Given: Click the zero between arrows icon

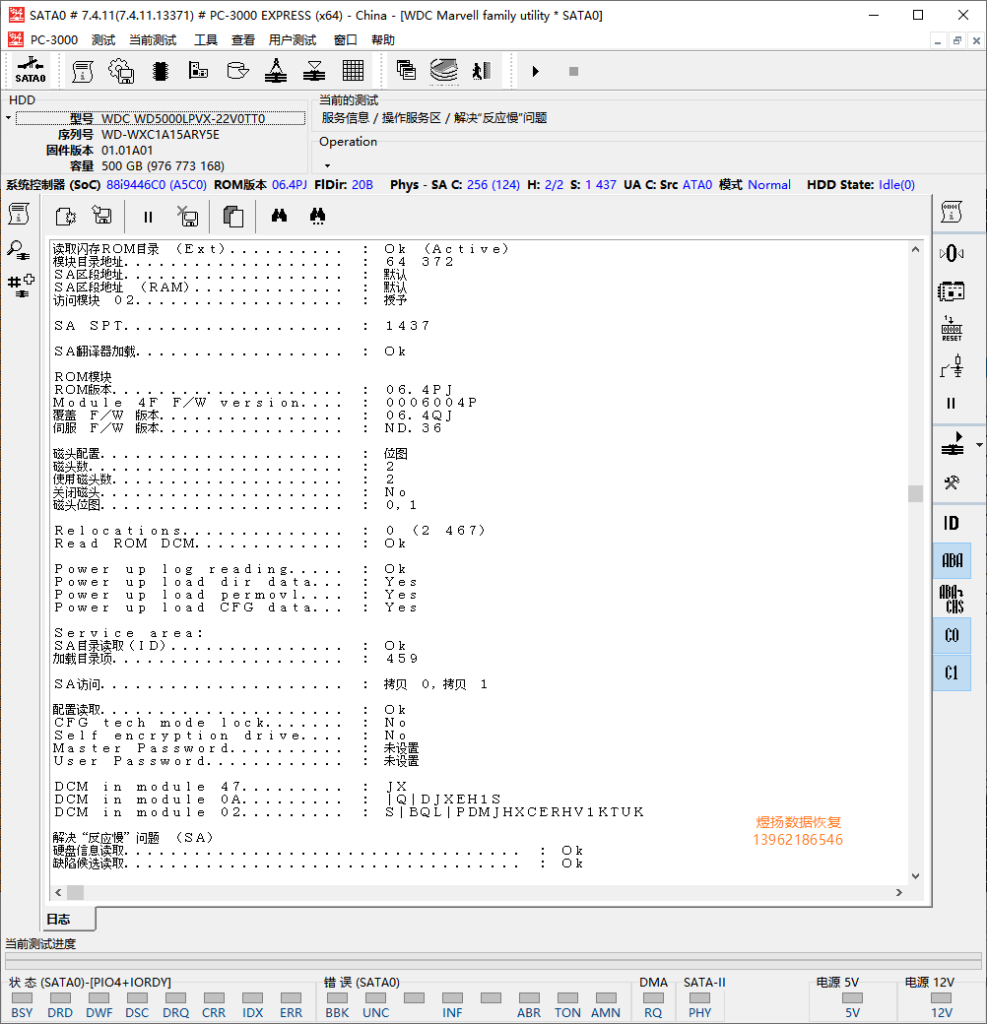Looking at the screenshot, I should click(x=952, y=253).
